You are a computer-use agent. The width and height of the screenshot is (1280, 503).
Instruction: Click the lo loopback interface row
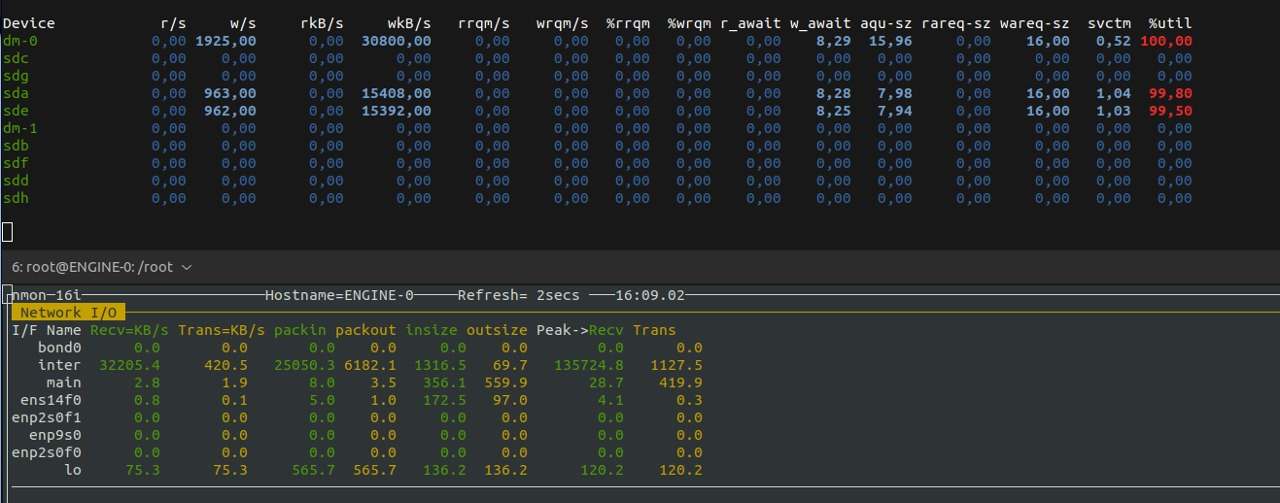[357, 470]
